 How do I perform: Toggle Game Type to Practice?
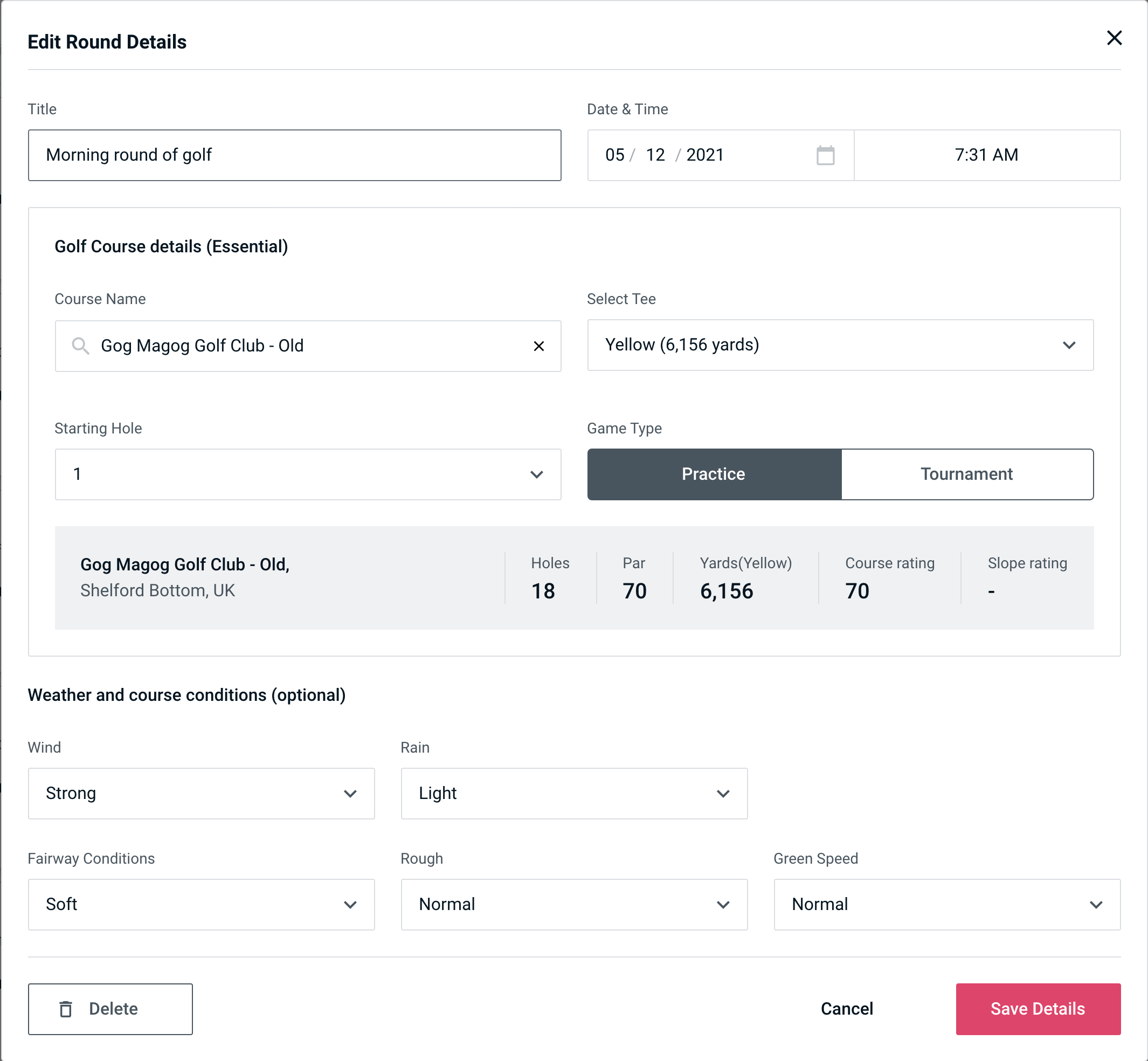pyautogui.click(x=714, y=474)
